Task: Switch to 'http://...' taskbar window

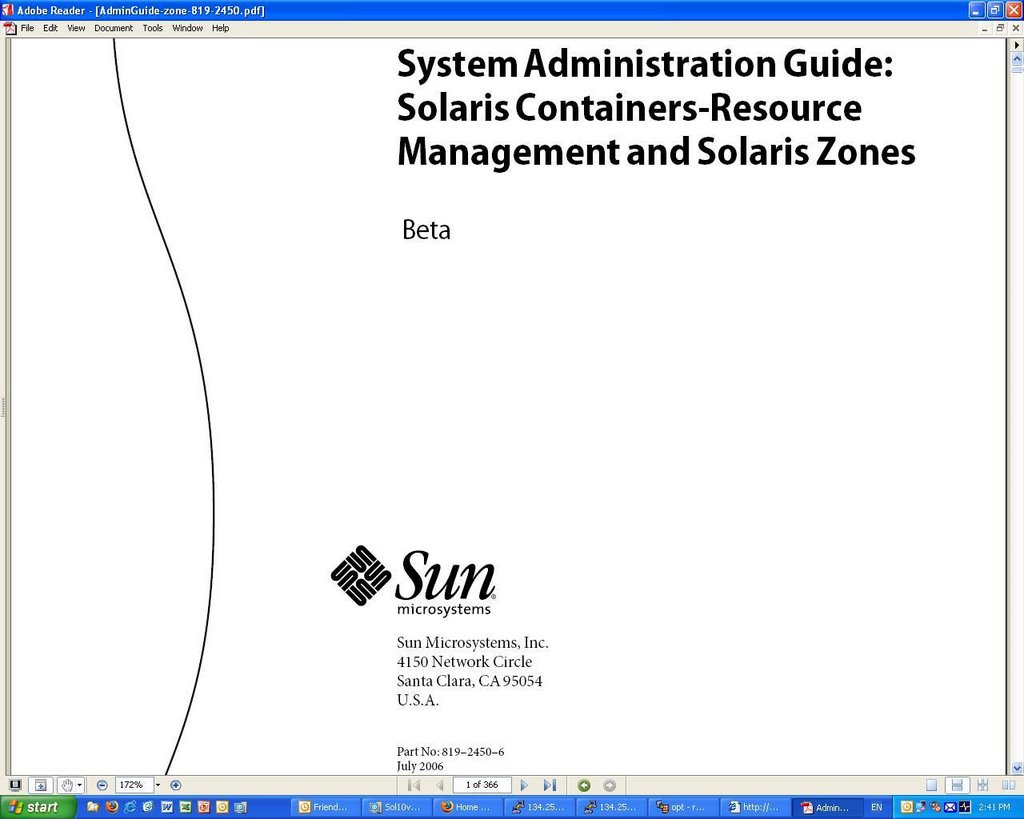Action: point(754,807)
